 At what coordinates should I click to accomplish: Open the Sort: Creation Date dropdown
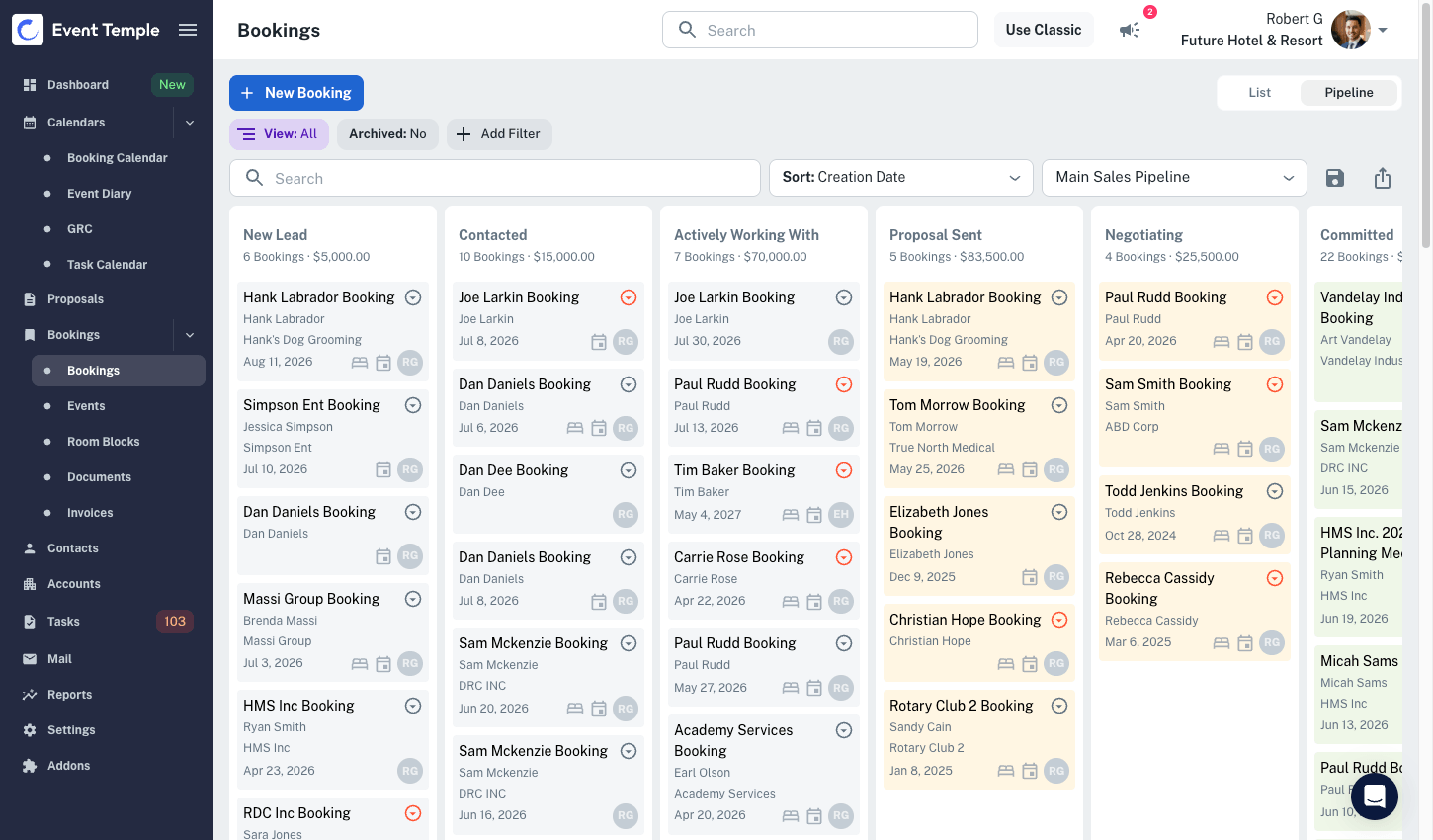pyautogui.click(x=901, y=178)
